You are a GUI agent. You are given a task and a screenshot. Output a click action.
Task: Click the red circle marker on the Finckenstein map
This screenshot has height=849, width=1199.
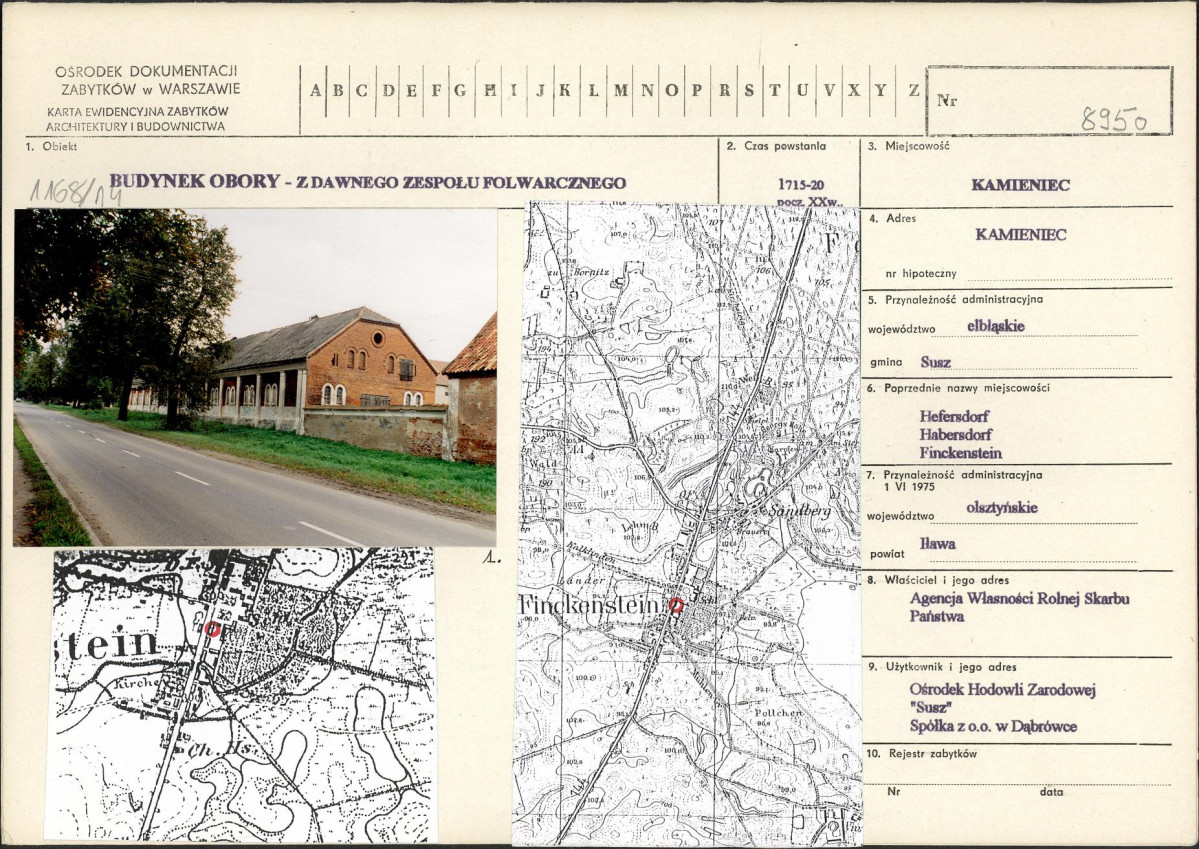point(676,606)
